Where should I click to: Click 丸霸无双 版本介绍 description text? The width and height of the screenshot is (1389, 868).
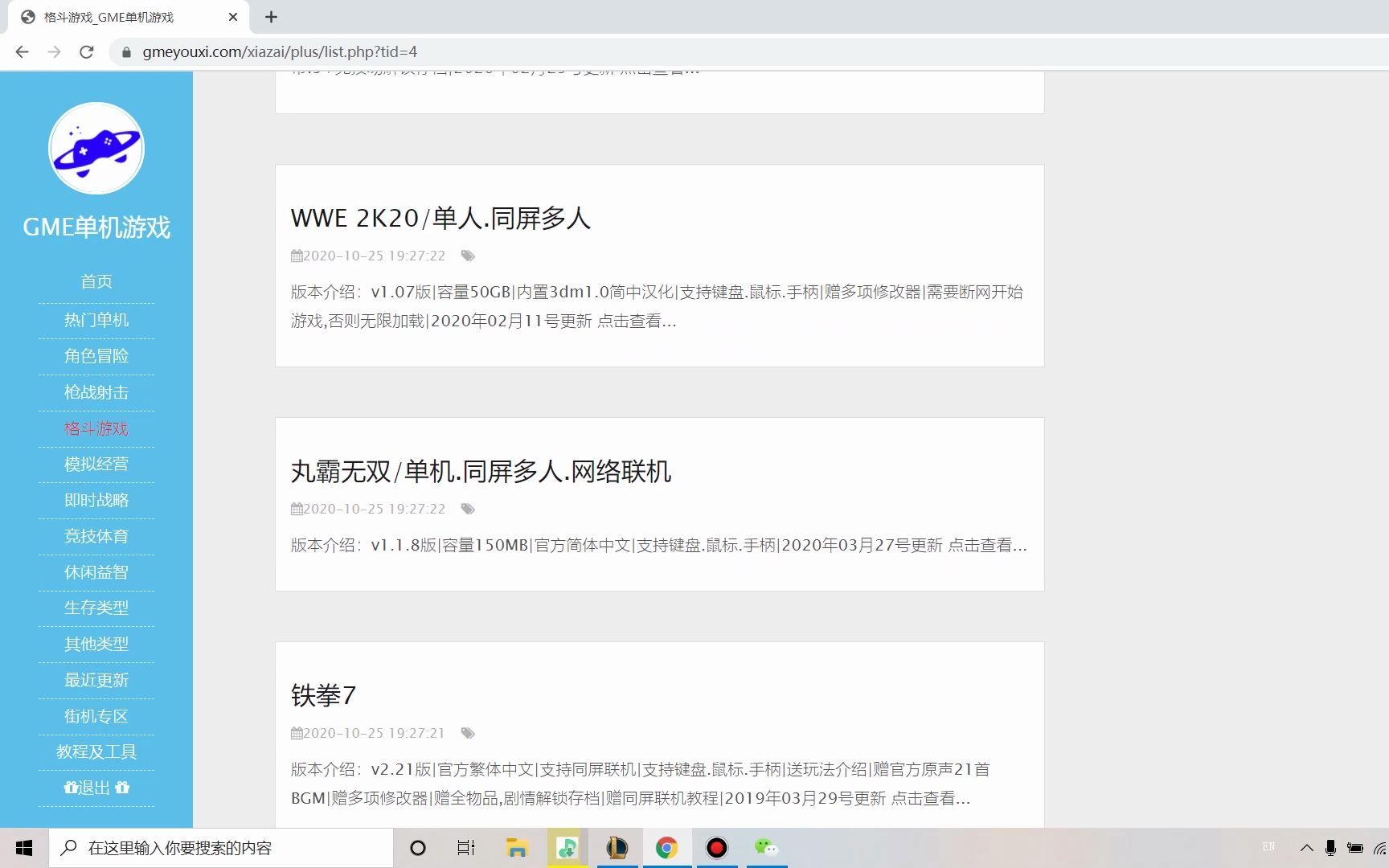click(658, 545)
